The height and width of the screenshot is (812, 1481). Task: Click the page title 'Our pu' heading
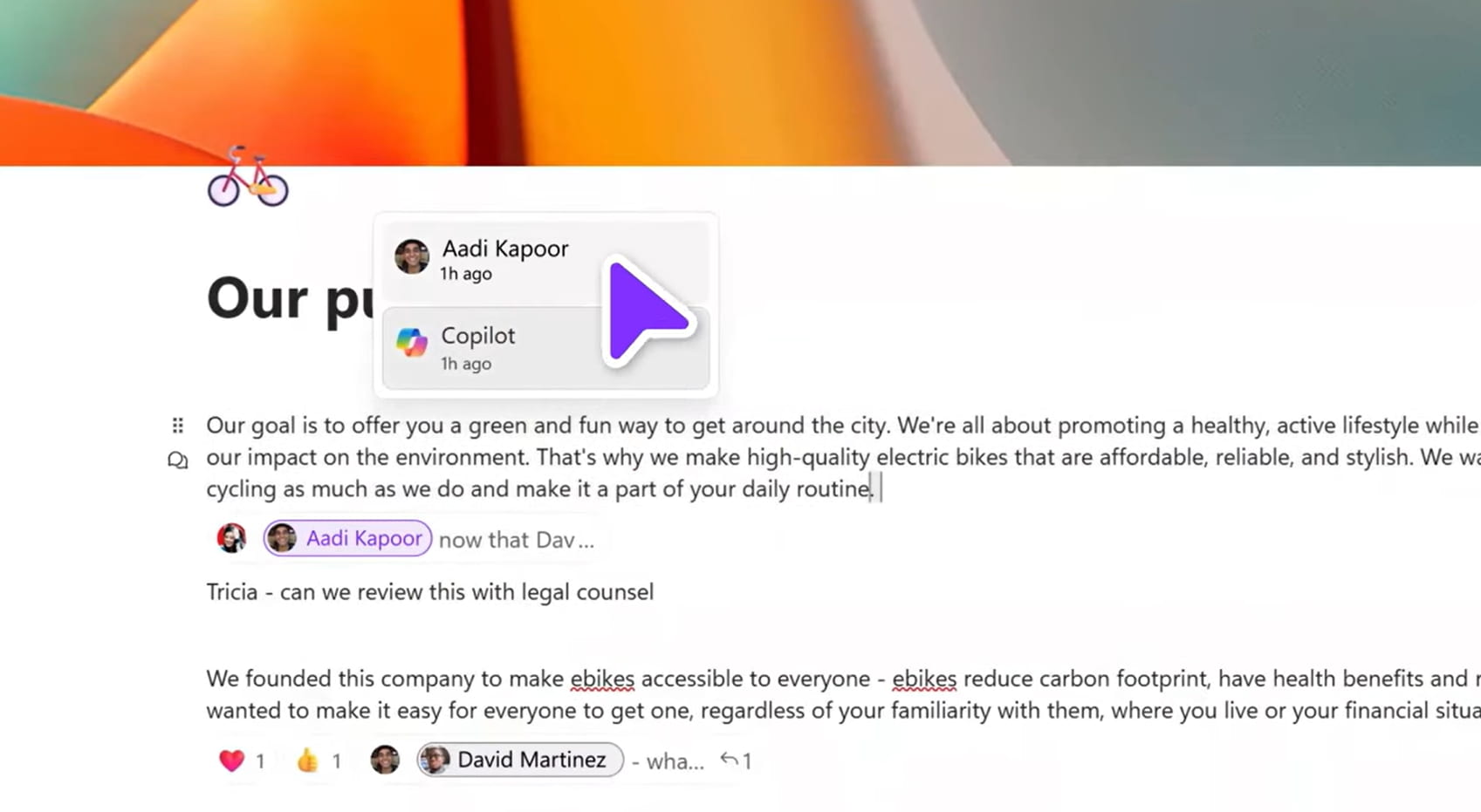click(x=291, y=299)
